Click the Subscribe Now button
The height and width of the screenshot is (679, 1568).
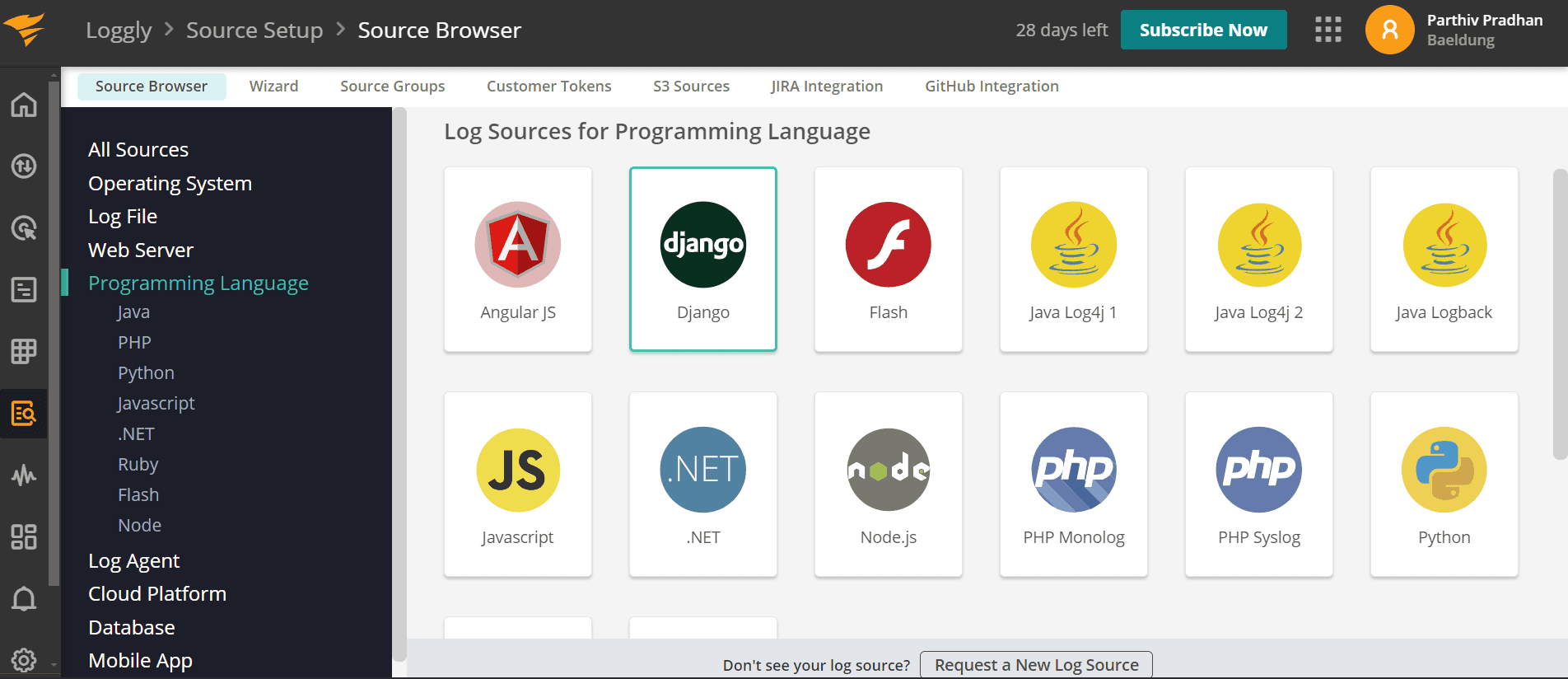point(1202,30)
